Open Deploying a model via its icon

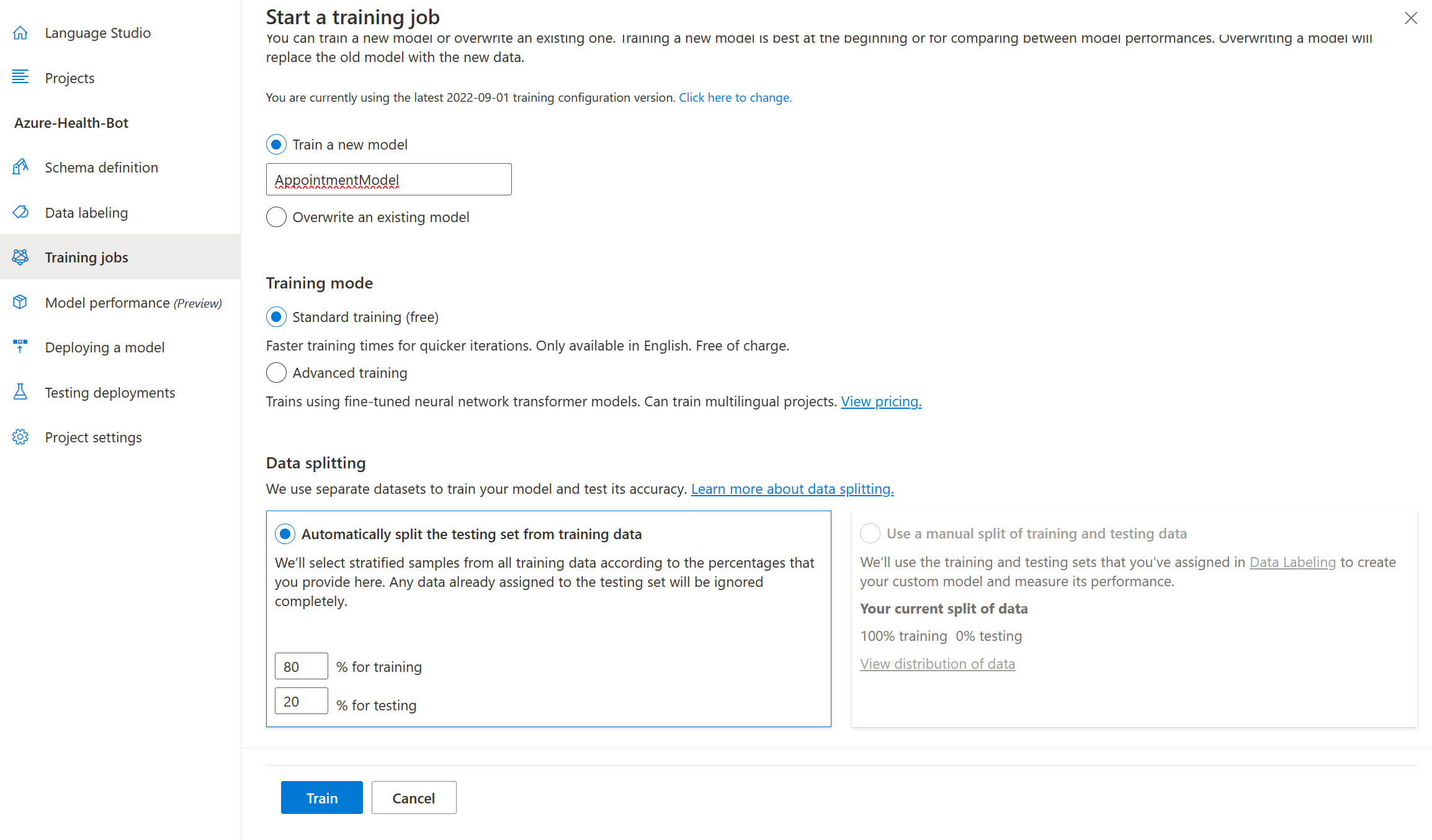pyautogui.click(x=20, y=347)
